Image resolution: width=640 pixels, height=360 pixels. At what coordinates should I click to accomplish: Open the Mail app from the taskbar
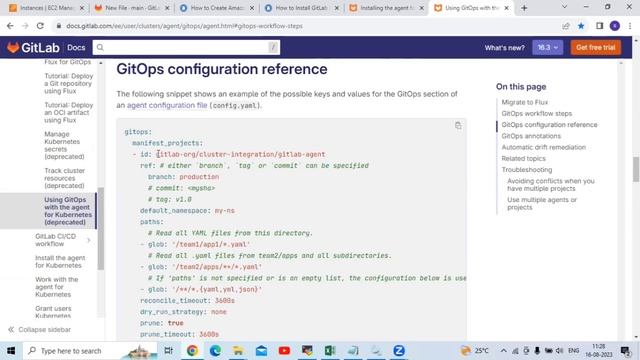pos(261,351)
